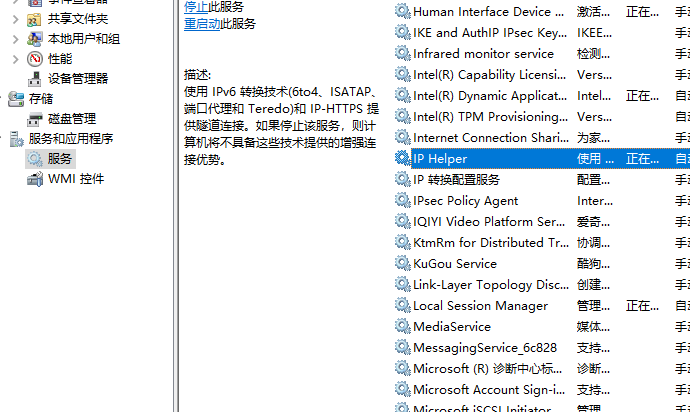Image resolution: width=690 pixels, height=412 pixels.
Task: Click the 服务 gear icon in tree
Action: (35, 158)
